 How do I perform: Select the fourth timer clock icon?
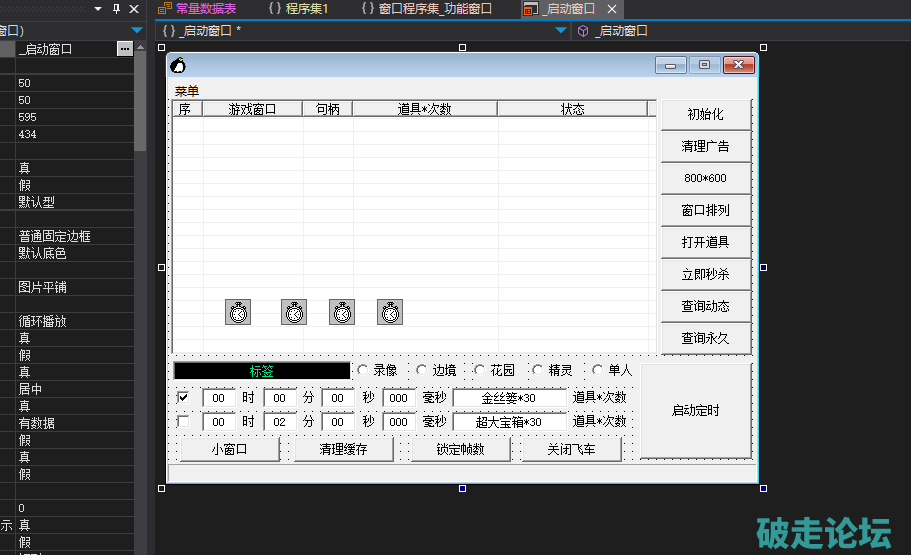390,312
